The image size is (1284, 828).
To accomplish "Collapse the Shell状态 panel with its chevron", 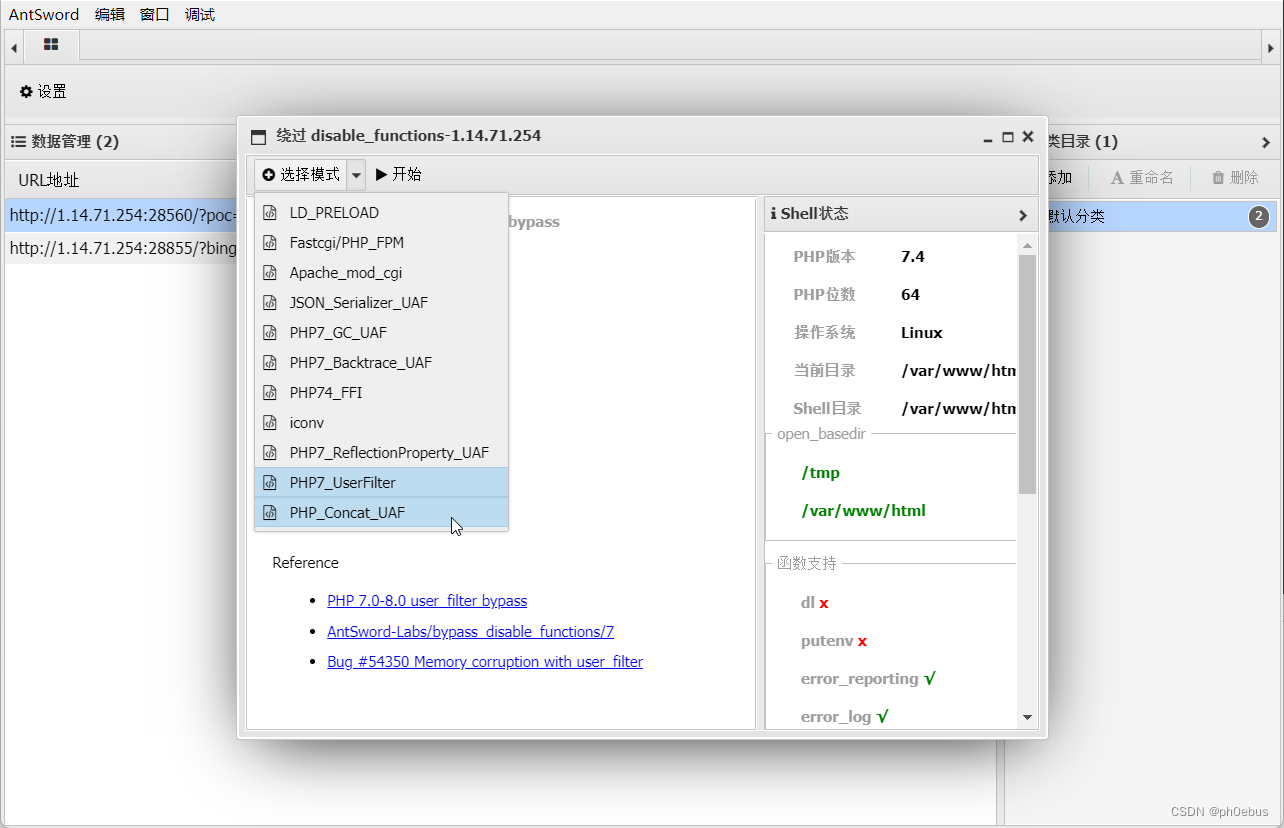I will pos(1023,215).
